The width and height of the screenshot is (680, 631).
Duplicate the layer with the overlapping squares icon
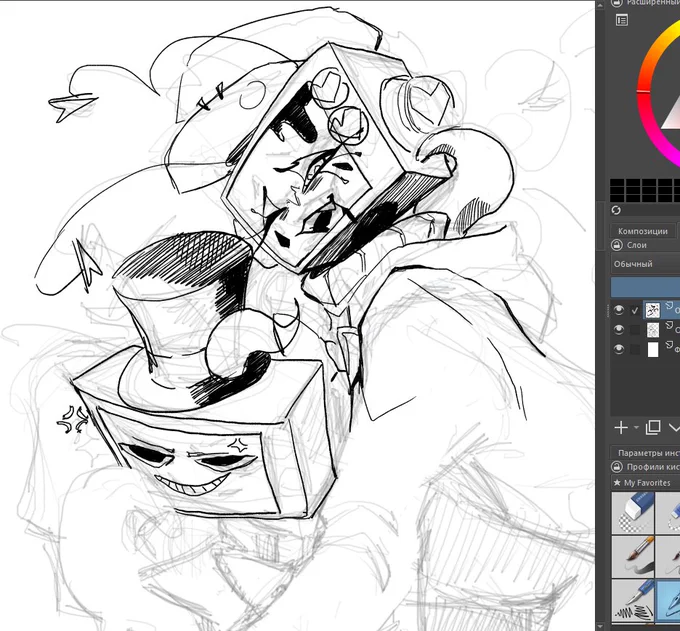pyautogui.click(x=653, y=428)
